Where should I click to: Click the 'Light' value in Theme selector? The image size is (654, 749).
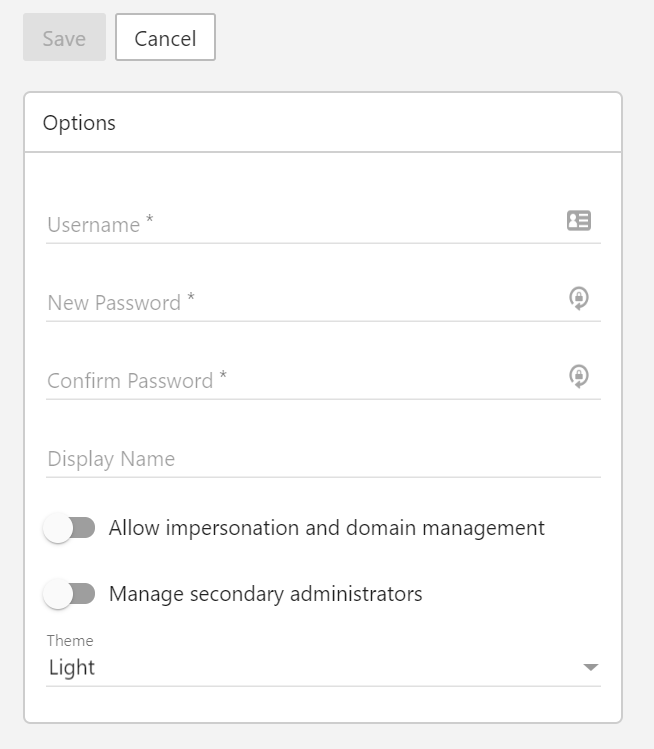point(72,668)
